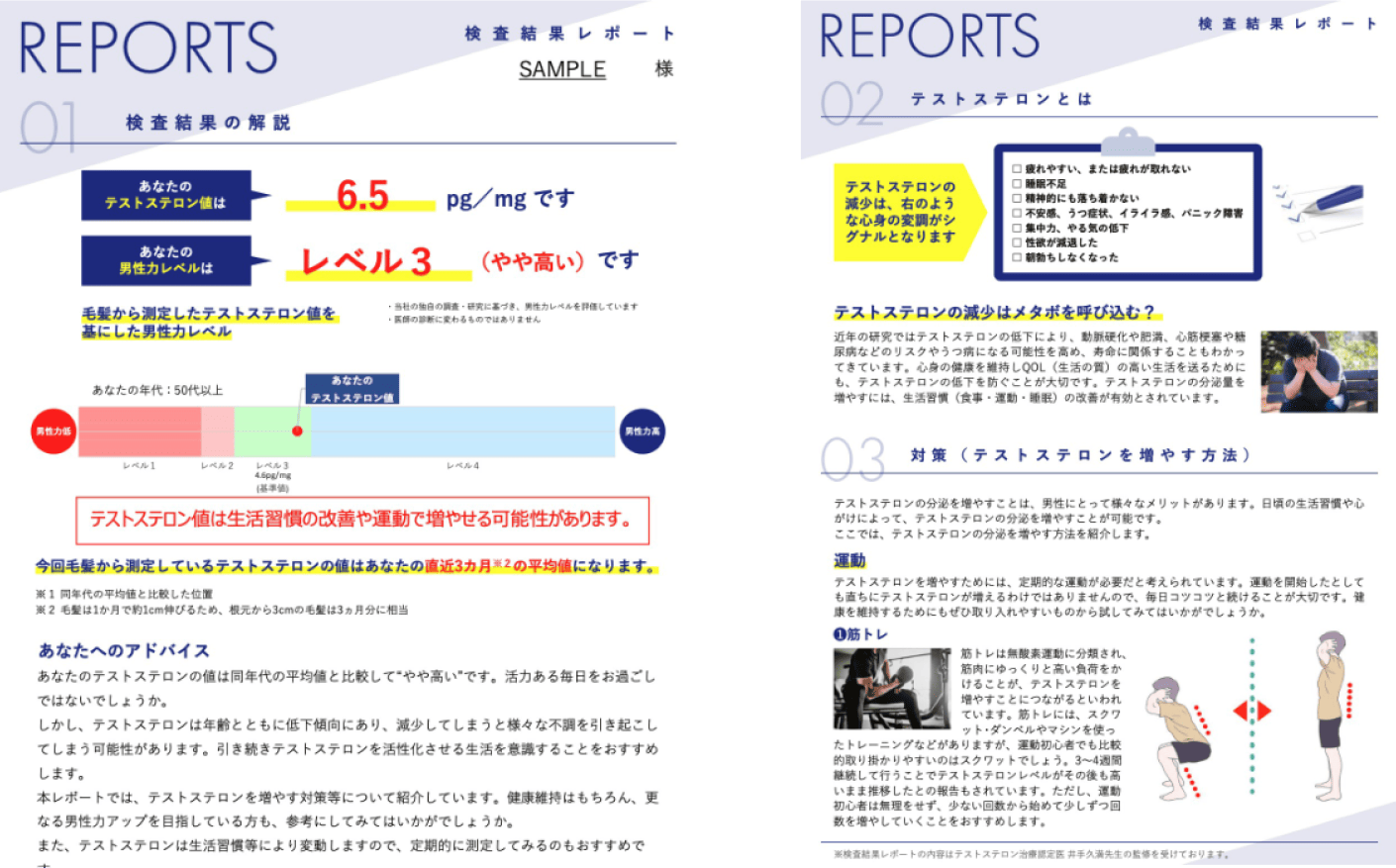Image resolution: width=1396 pixels, height=868 pixels.
Task: Click the ❶ numeral beside 筋トレ
Action: [x=840, y=634]
